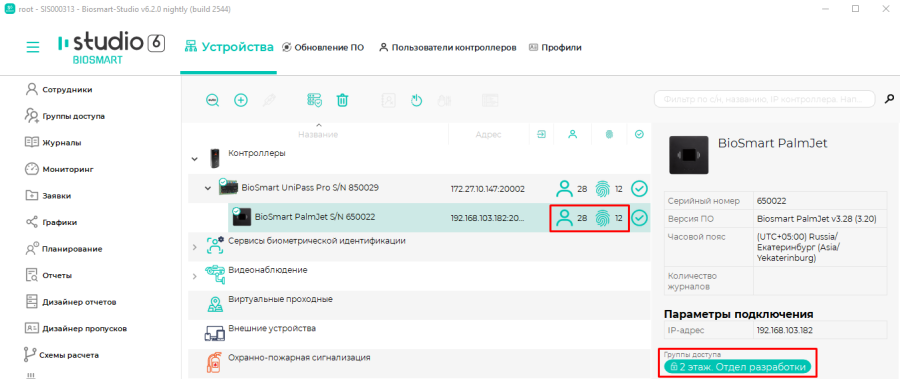This screenshot has height=379, width=900.
Task: Click the greyed ID card toolbar icon
Action: click(x=490, y=100)
